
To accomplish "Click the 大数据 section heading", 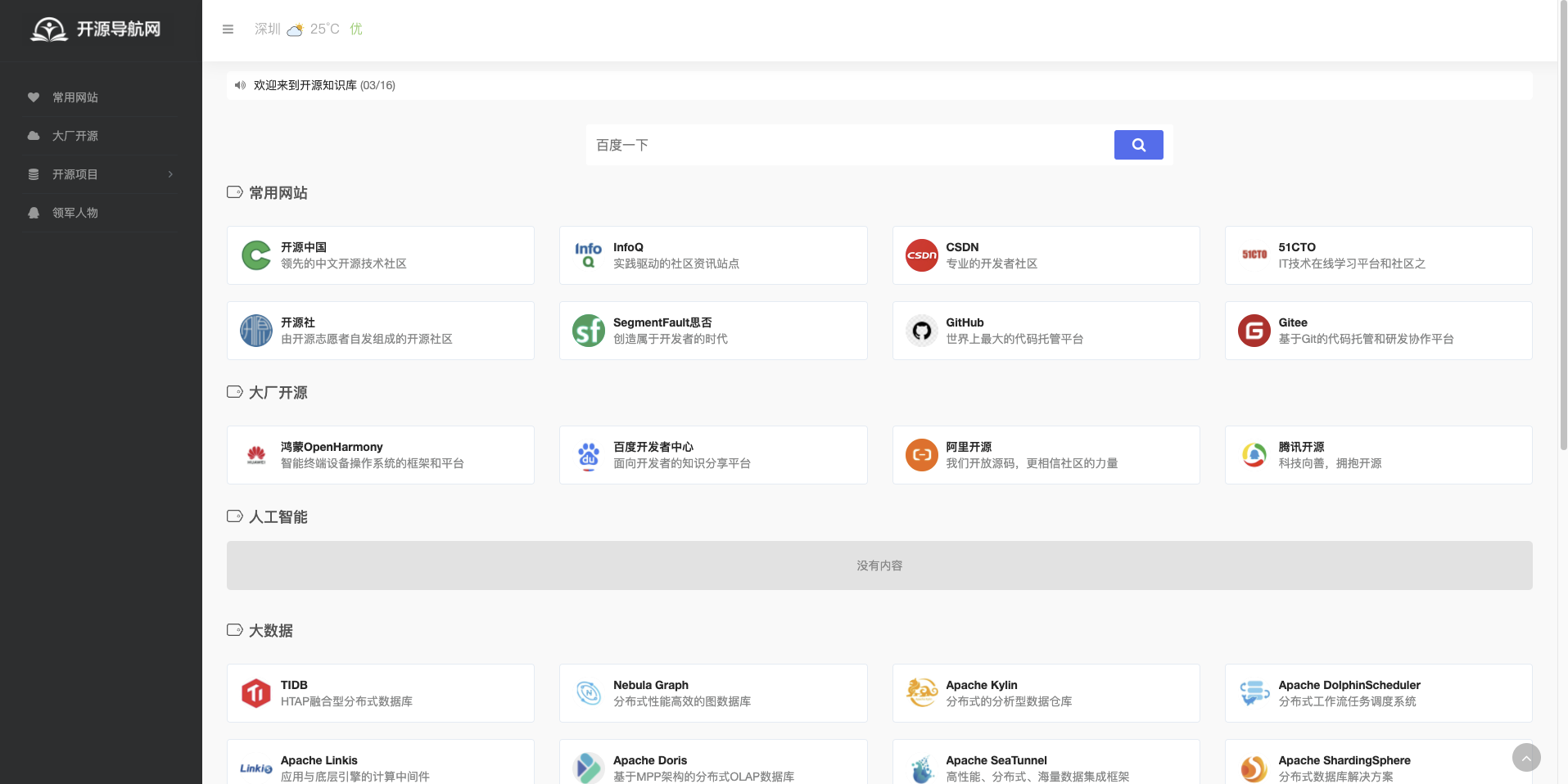I will (x=271, y=631).
